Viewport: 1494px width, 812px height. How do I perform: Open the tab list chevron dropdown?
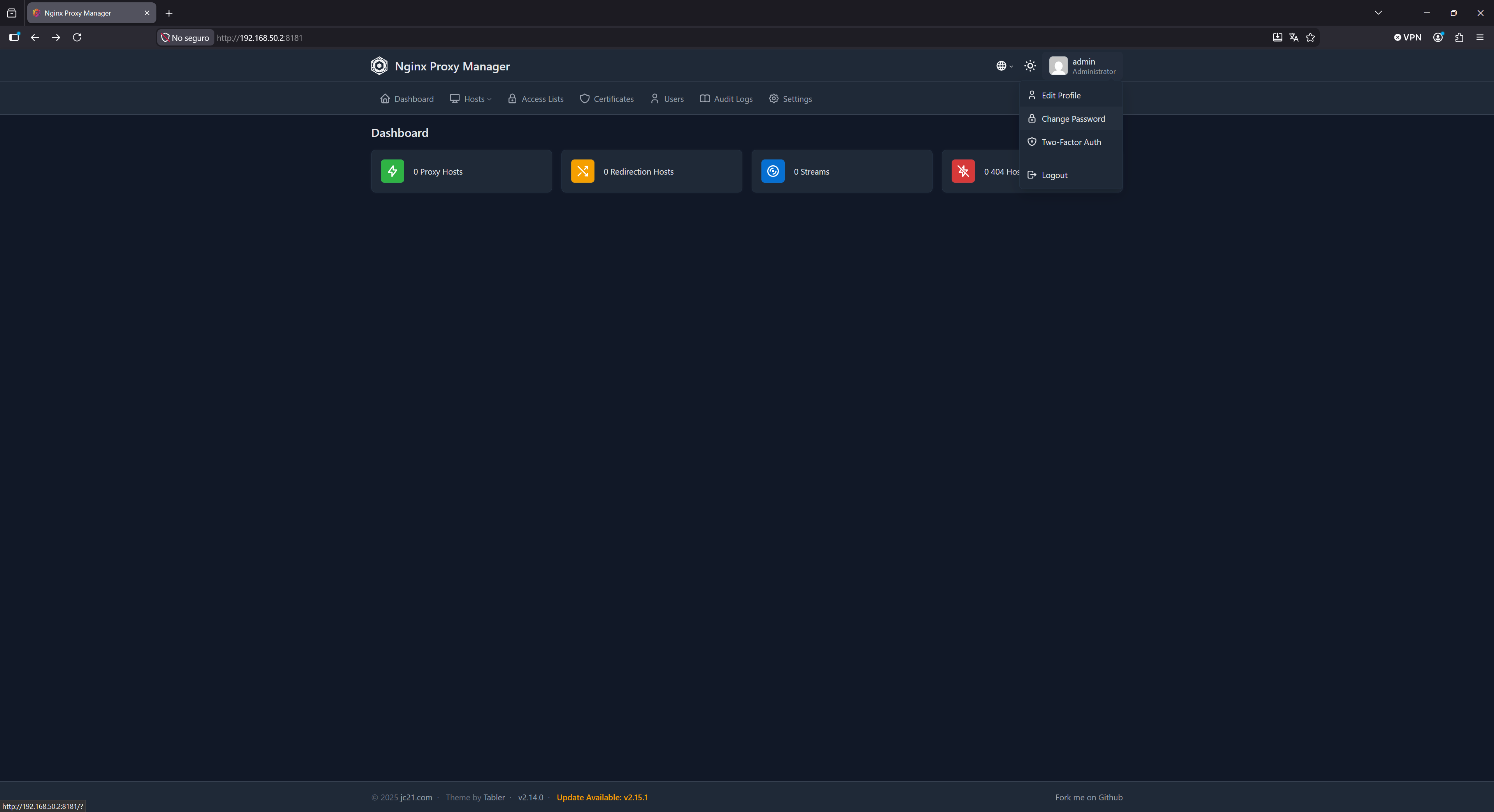[x=1378, y=13]
